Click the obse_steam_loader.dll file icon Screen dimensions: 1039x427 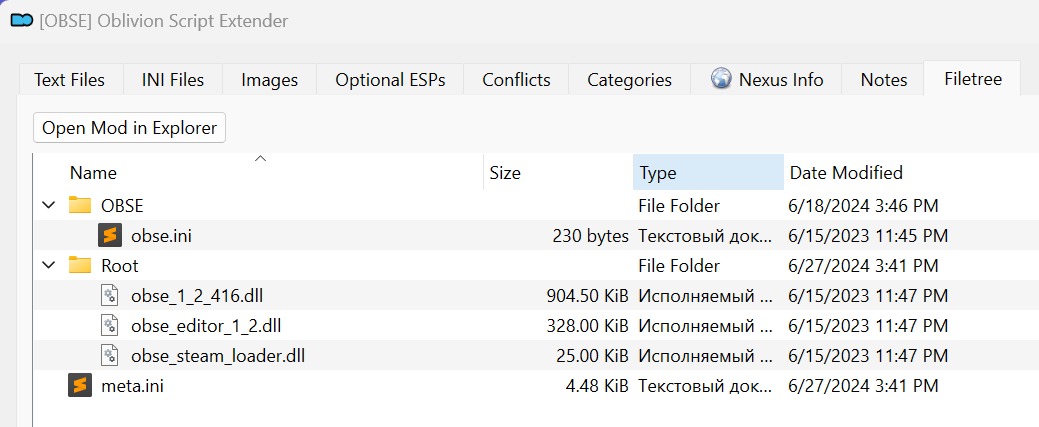[110, 355]
